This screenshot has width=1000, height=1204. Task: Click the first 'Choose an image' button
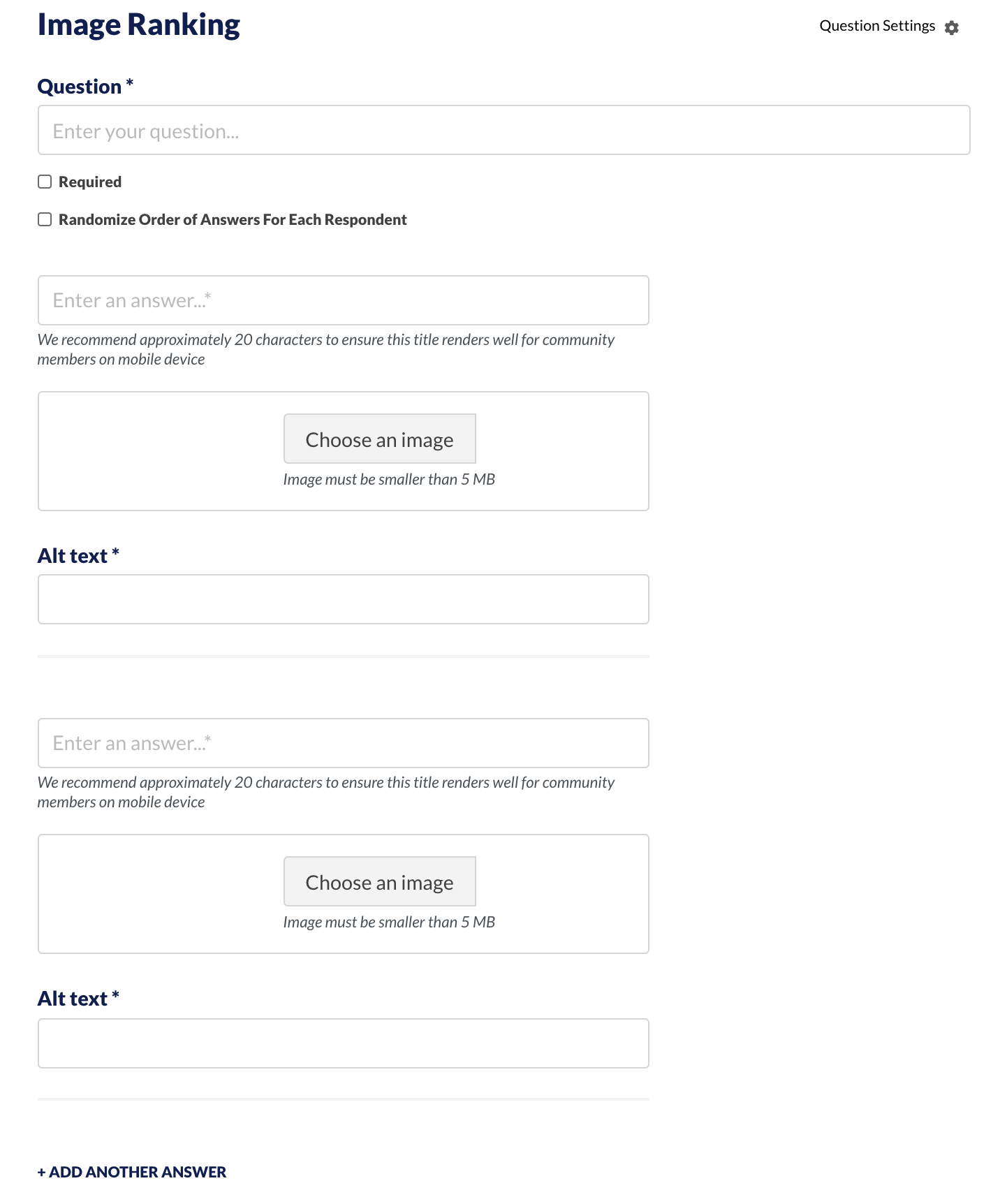379,439
